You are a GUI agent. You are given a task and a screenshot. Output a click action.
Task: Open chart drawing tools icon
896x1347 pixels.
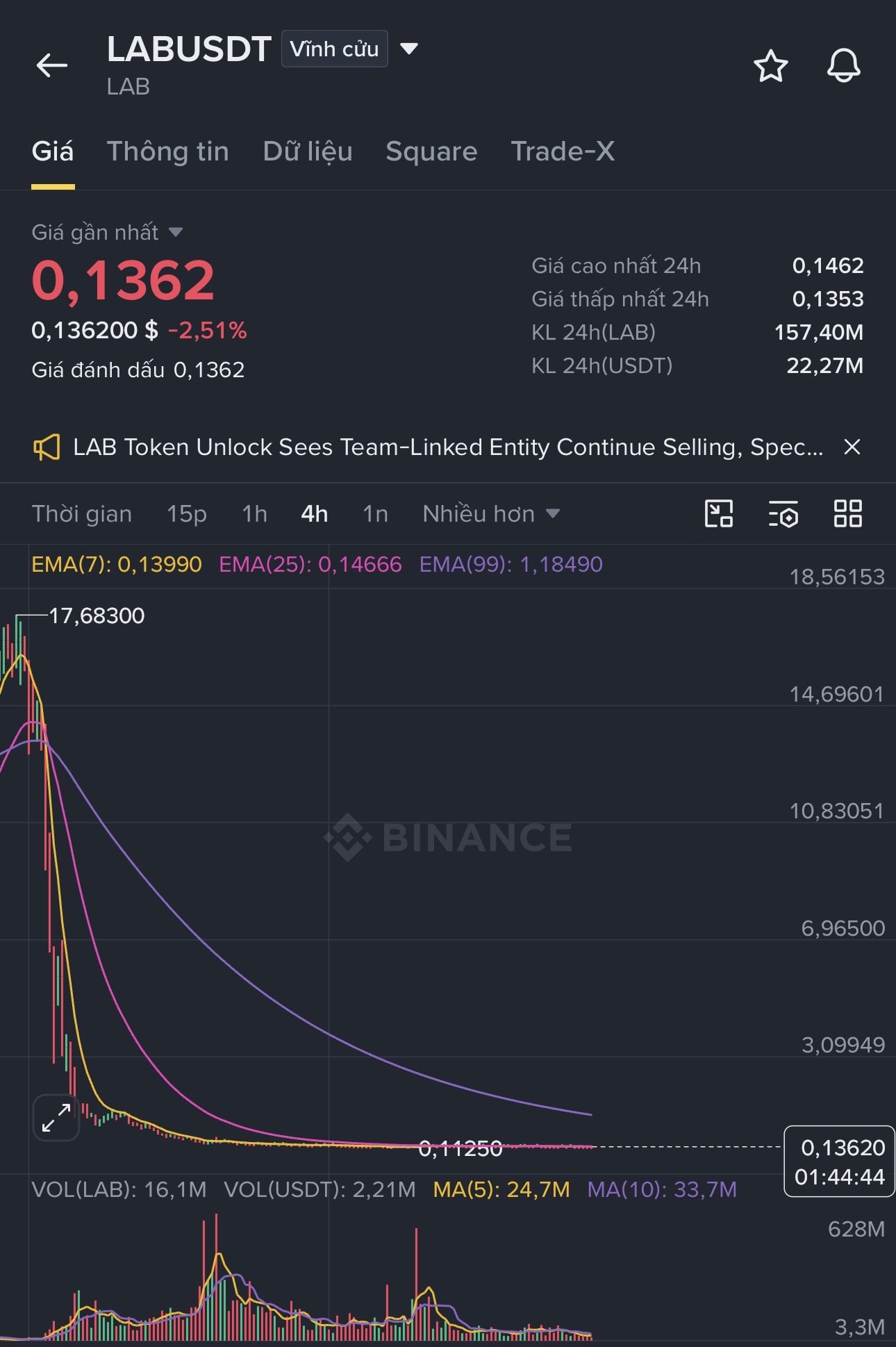(719, 514)
